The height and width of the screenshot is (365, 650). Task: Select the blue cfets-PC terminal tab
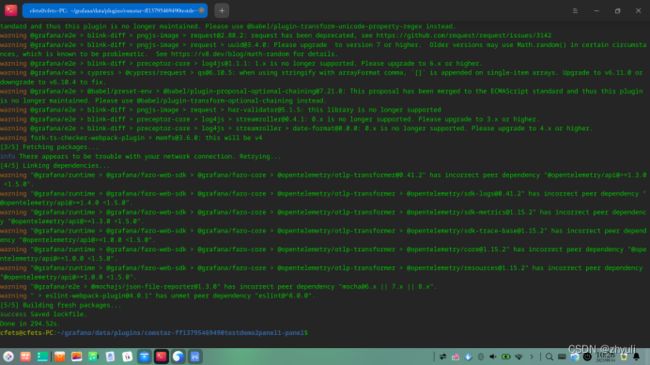115,11
